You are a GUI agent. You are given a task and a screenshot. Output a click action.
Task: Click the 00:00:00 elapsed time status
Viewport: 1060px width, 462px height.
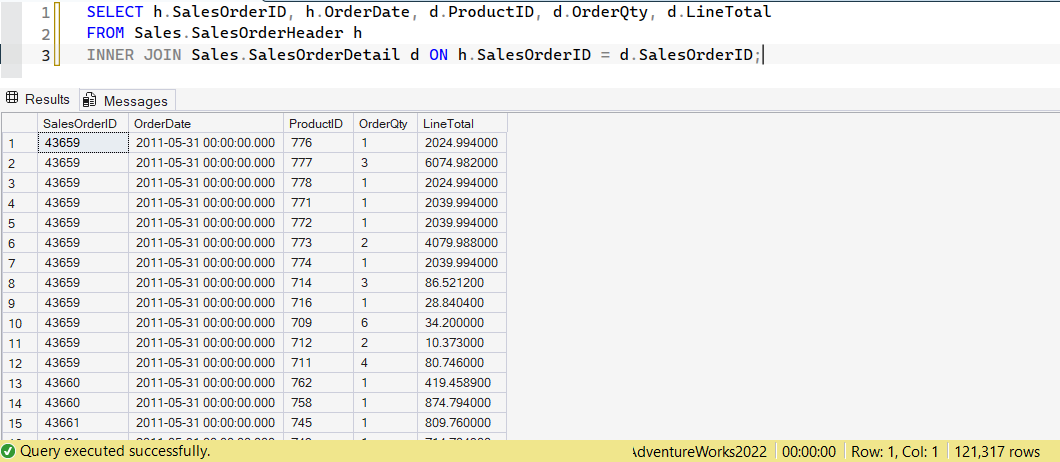point(810,451)
